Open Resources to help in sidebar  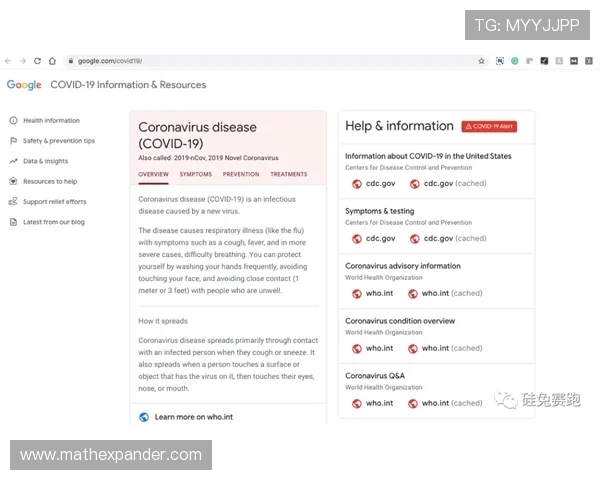coord(50,181)
